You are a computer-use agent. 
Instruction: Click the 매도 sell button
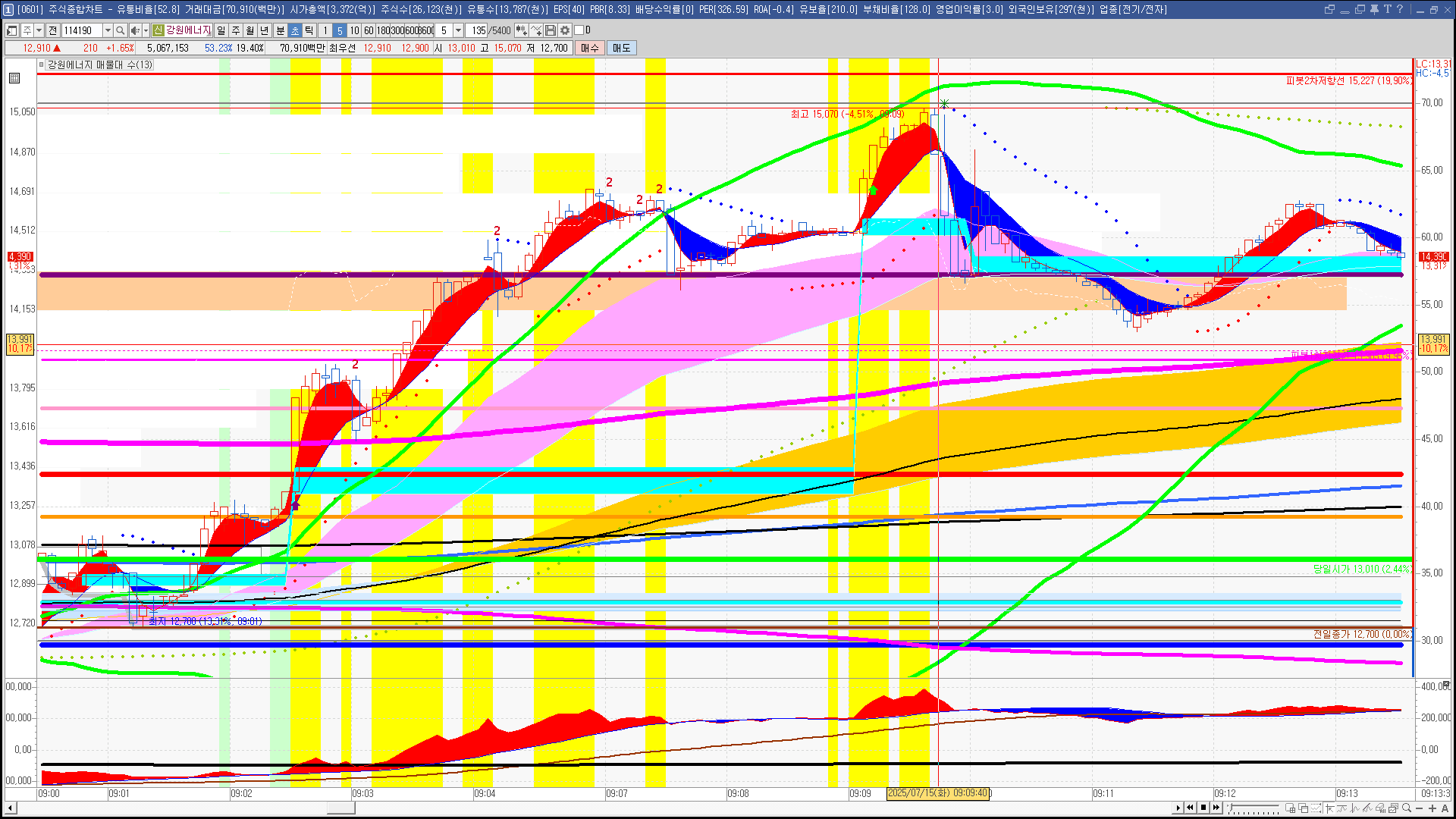tap(621, 48)
